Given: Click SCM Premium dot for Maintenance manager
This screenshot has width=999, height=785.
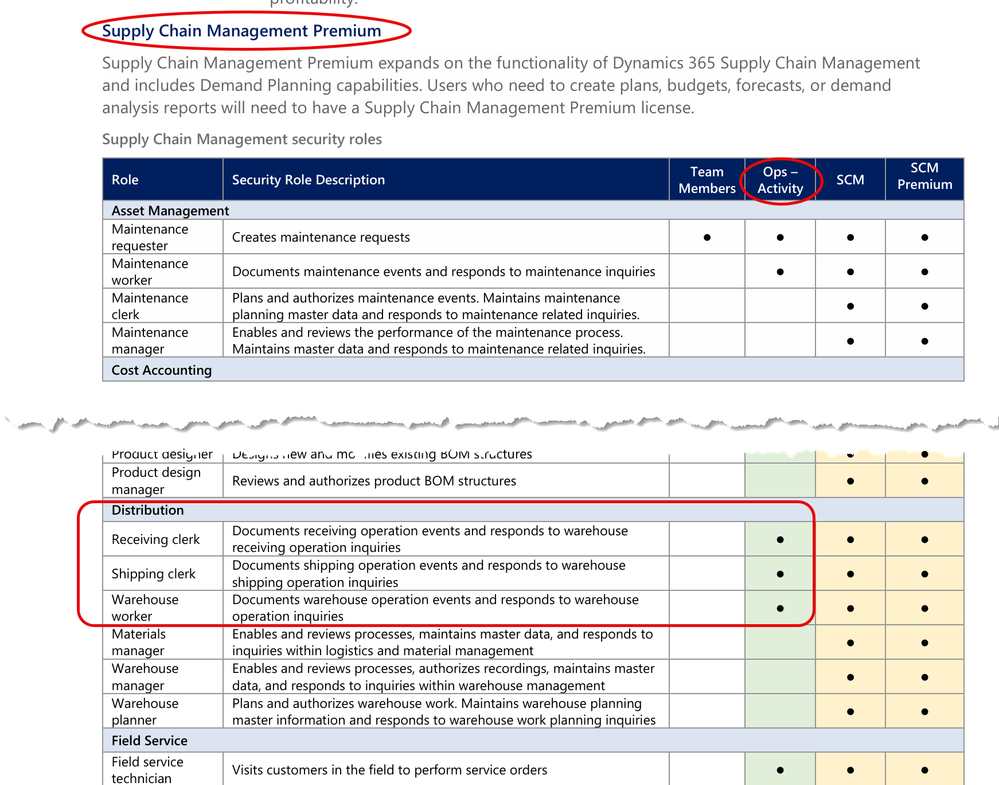Looking at the screenshot, I should tap(924, 341).
